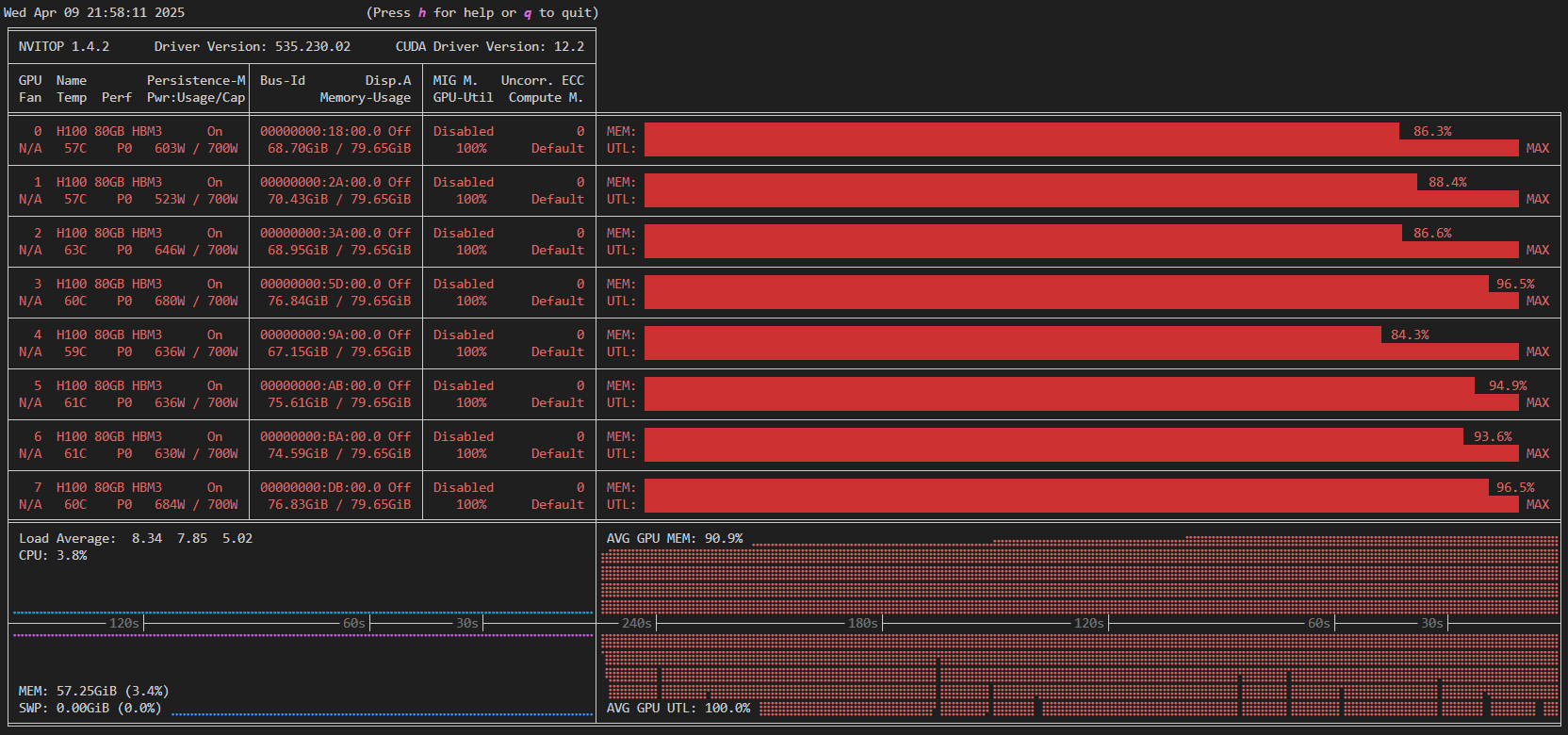The width and height of the screenshot is (1568, 735).
Task: Select the AVG GPU MEM: 90.9% label
Action: pos(675,538)
